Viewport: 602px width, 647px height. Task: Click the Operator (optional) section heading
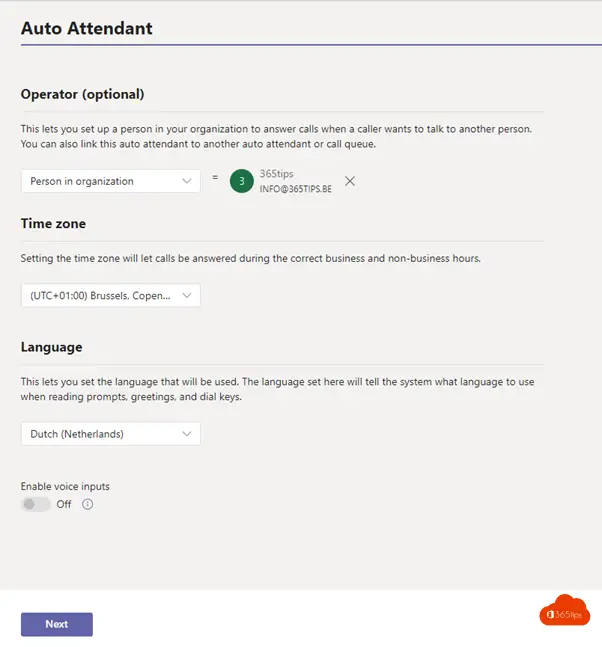click(83, 94)
